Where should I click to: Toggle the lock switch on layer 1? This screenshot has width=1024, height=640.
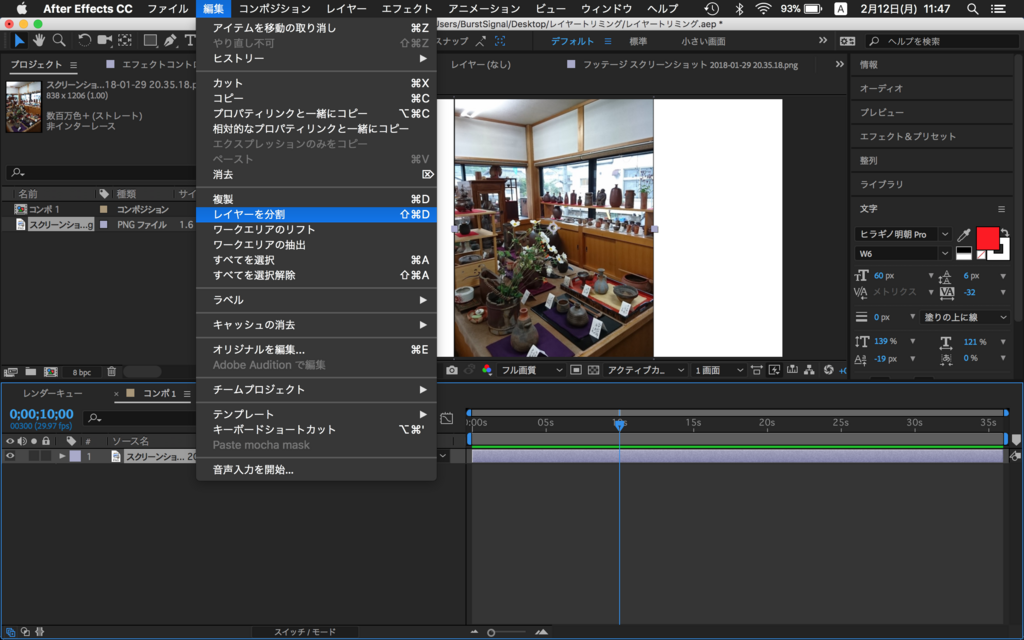[46, 456]
